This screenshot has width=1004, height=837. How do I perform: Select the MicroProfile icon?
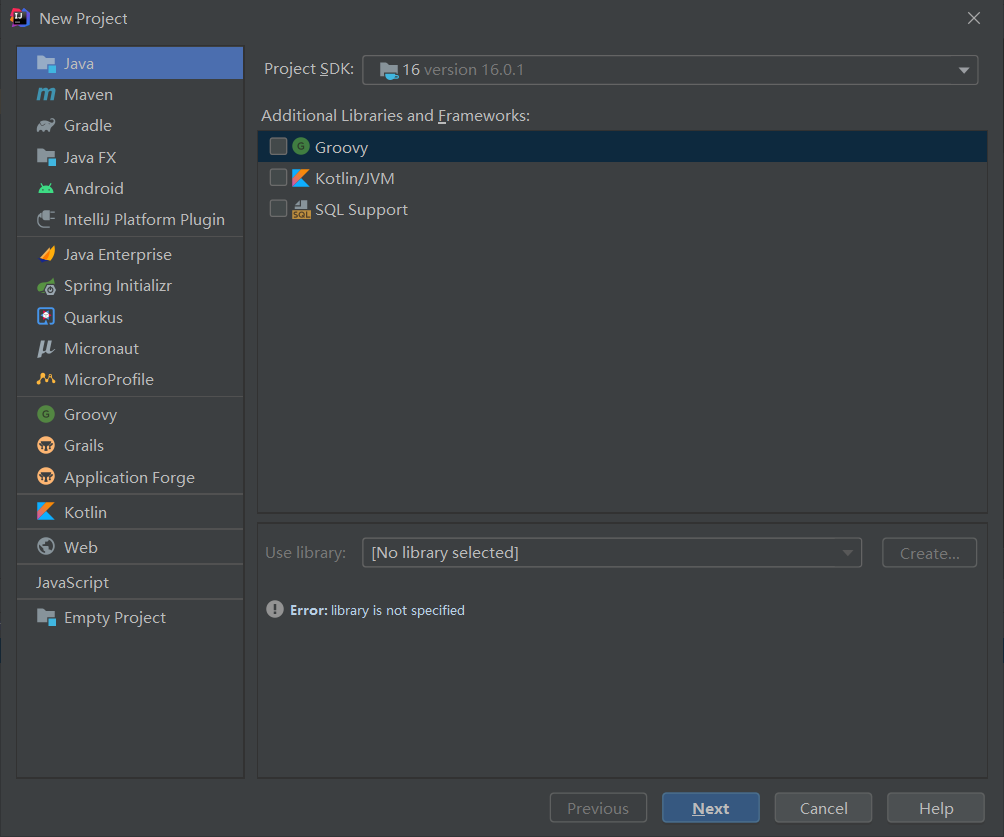coord(46,379)
